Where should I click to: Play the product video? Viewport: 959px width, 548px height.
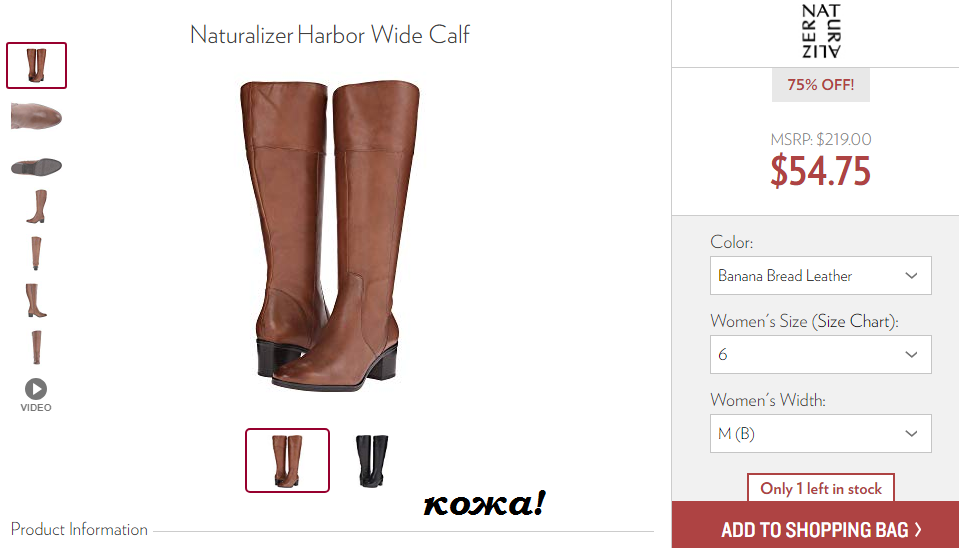coord(35,395)
